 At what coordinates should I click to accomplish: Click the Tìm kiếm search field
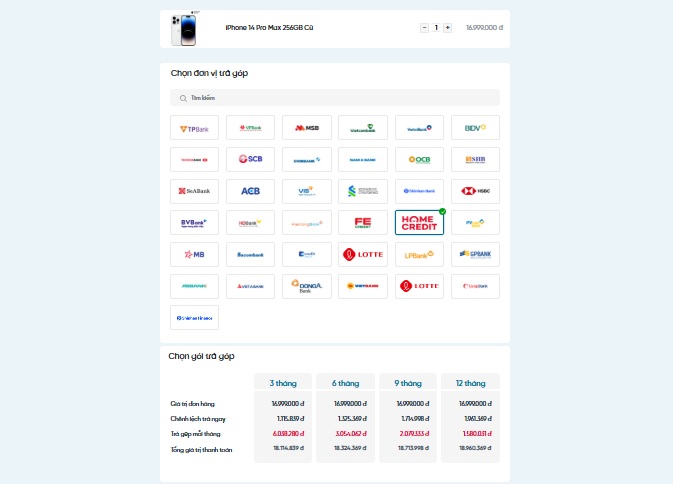click(335, 98)
